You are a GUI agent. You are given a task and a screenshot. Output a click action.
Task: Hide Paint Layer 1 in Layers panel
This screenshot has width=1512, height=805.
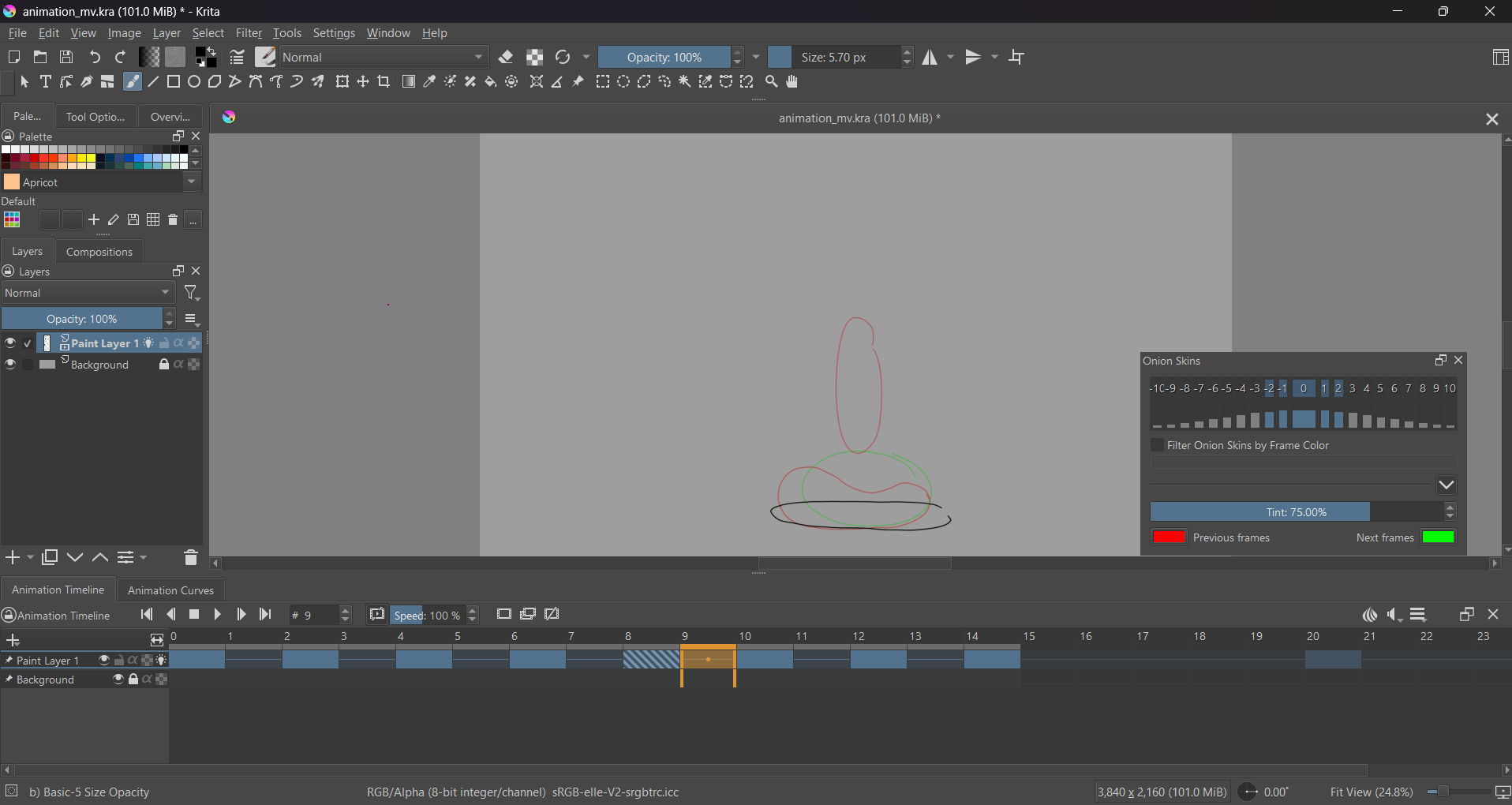[10, 343]
